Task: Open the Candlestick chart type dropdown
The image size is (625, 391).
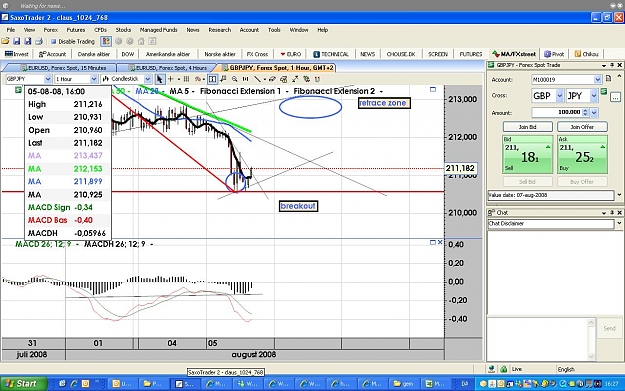Action: coord(147,79)
